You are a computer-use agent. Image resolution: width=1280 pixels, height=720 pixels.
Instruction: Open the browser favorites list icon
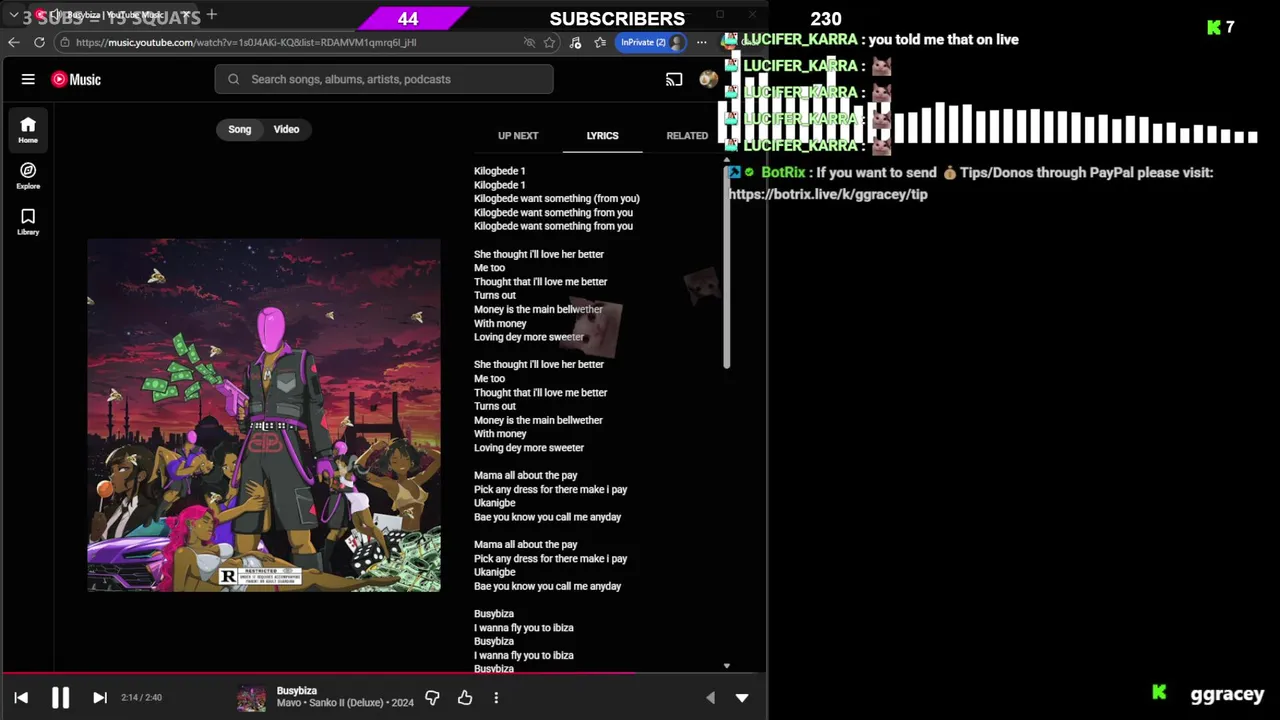(x=600, y=42)
